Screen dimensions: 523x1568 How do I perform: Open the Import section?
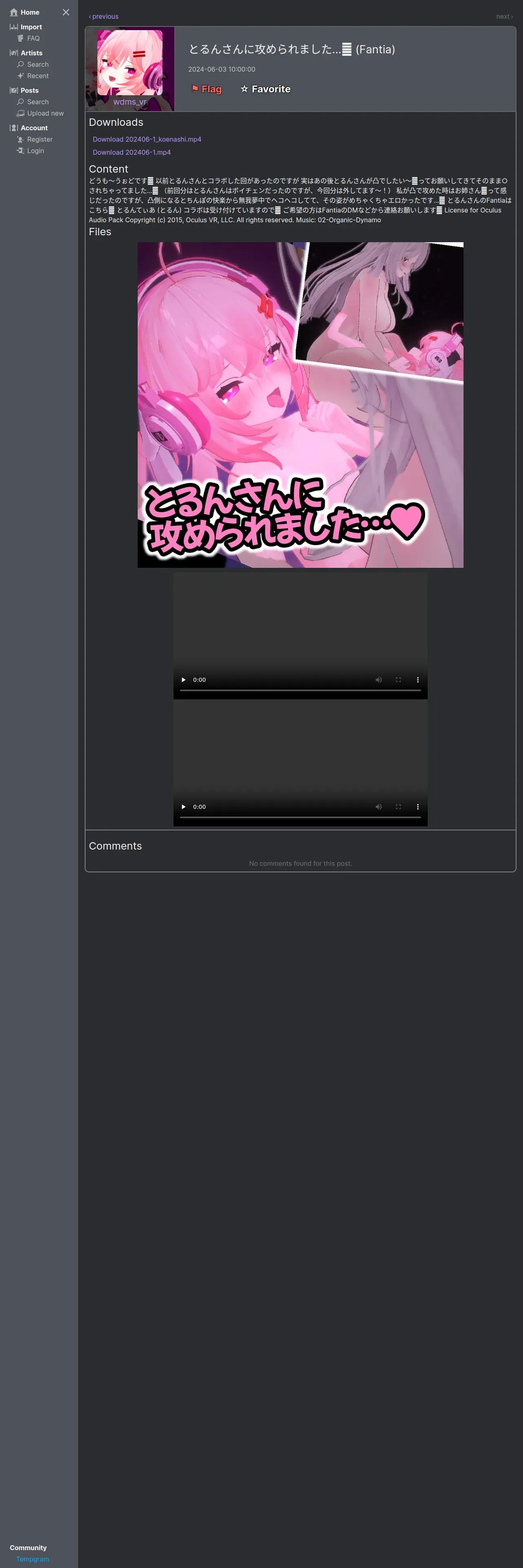[x=31, y=27]
